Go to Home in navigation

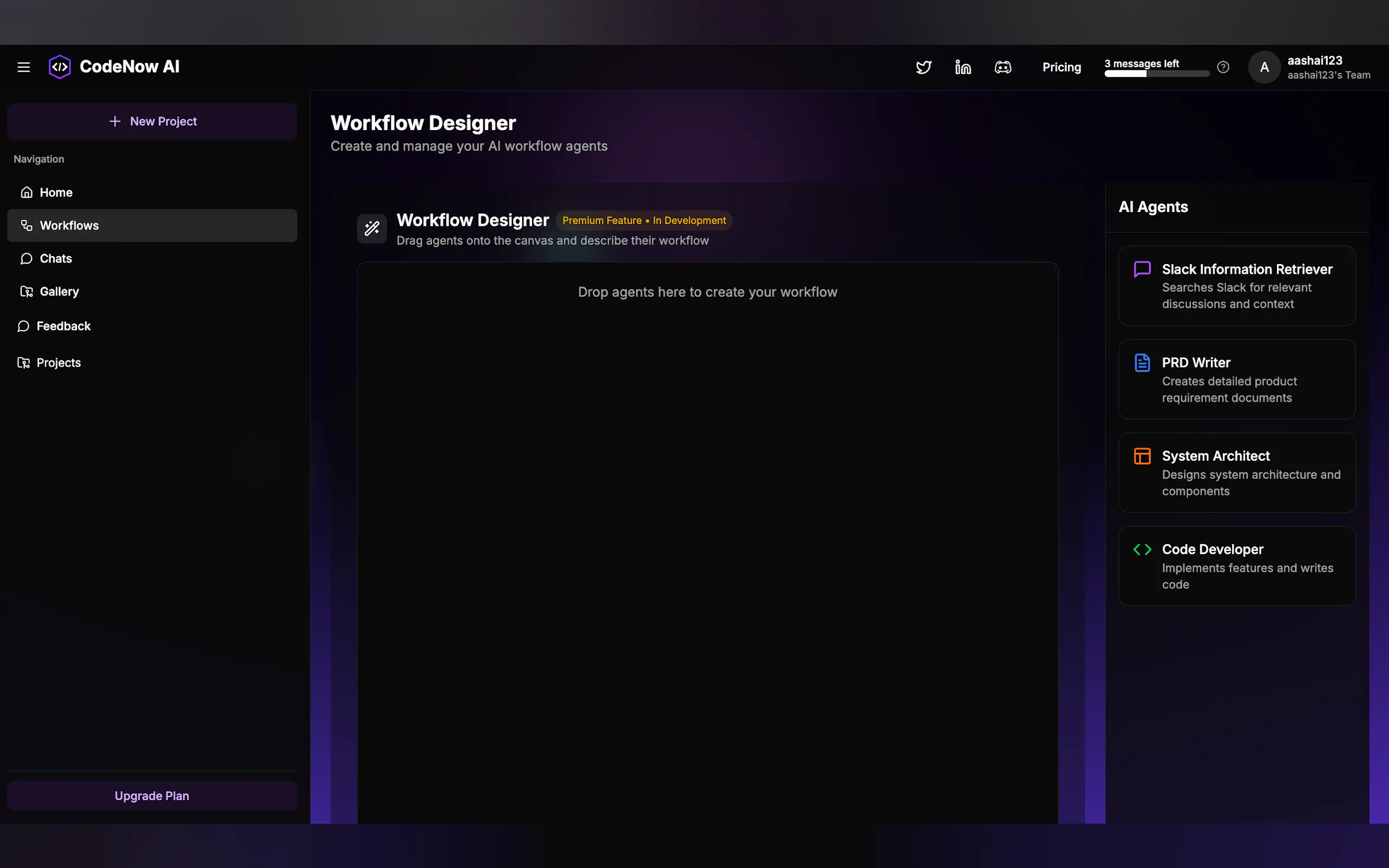click(56, 192)
